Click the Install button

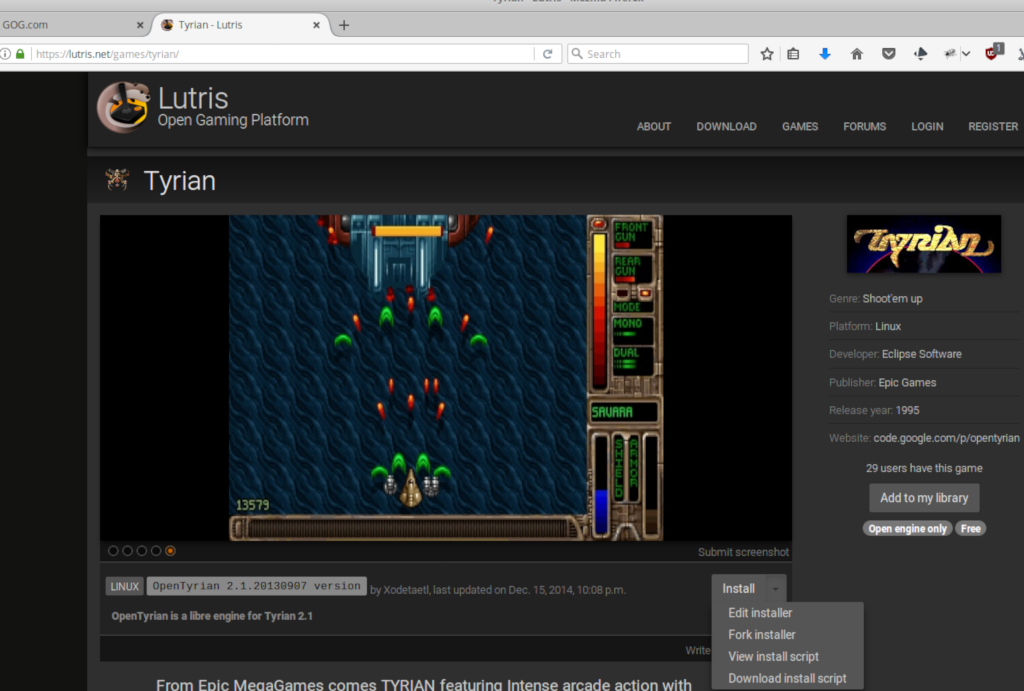click(x=739, y=588)
